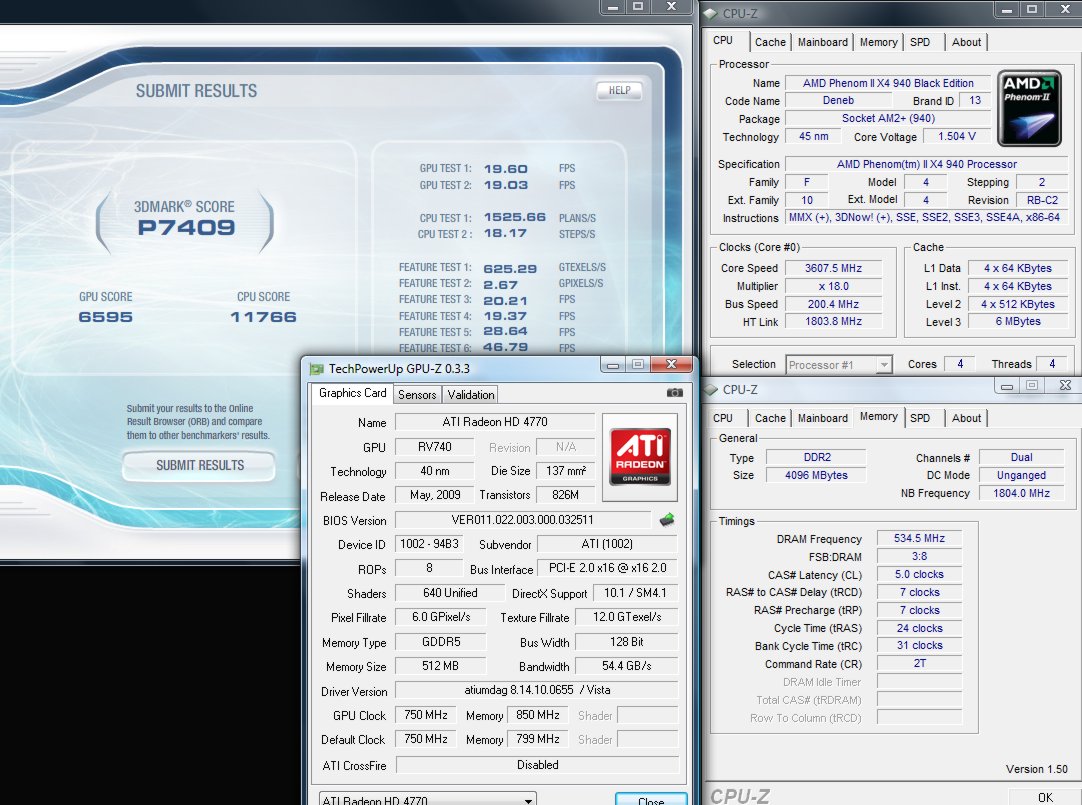Click the GPU name field ATI Radeon HD 4770
The height and width of the screenshot is (805, 1082).
495,421
